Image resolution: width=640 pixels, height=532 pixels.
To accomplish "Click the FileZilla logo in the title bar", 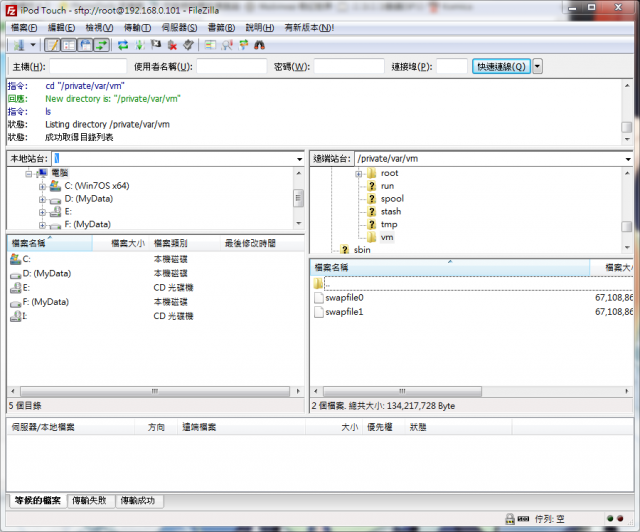I will point(11,10).
